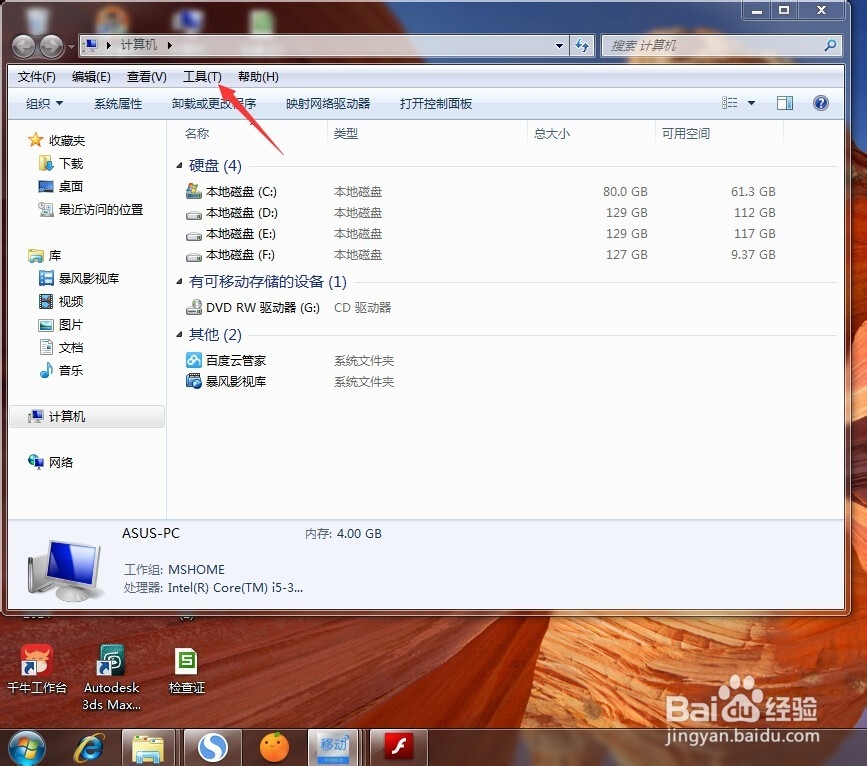Collapse the 其他 (2) group
This screenshot has width=867, height=766.
tap(179, 334)
